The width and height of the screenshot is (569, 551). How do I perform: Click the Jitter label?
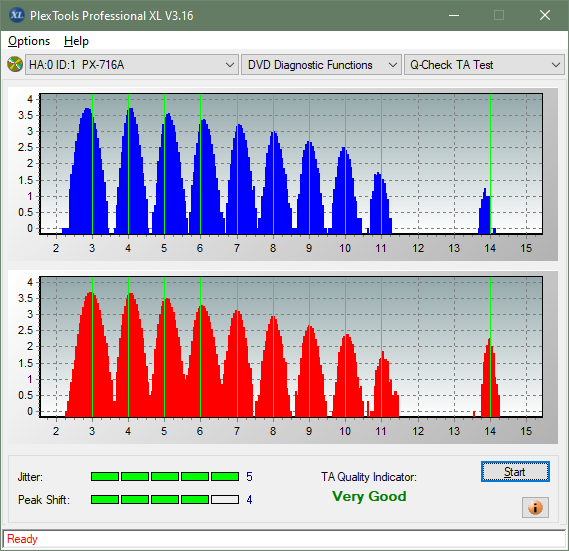[30, 477]
